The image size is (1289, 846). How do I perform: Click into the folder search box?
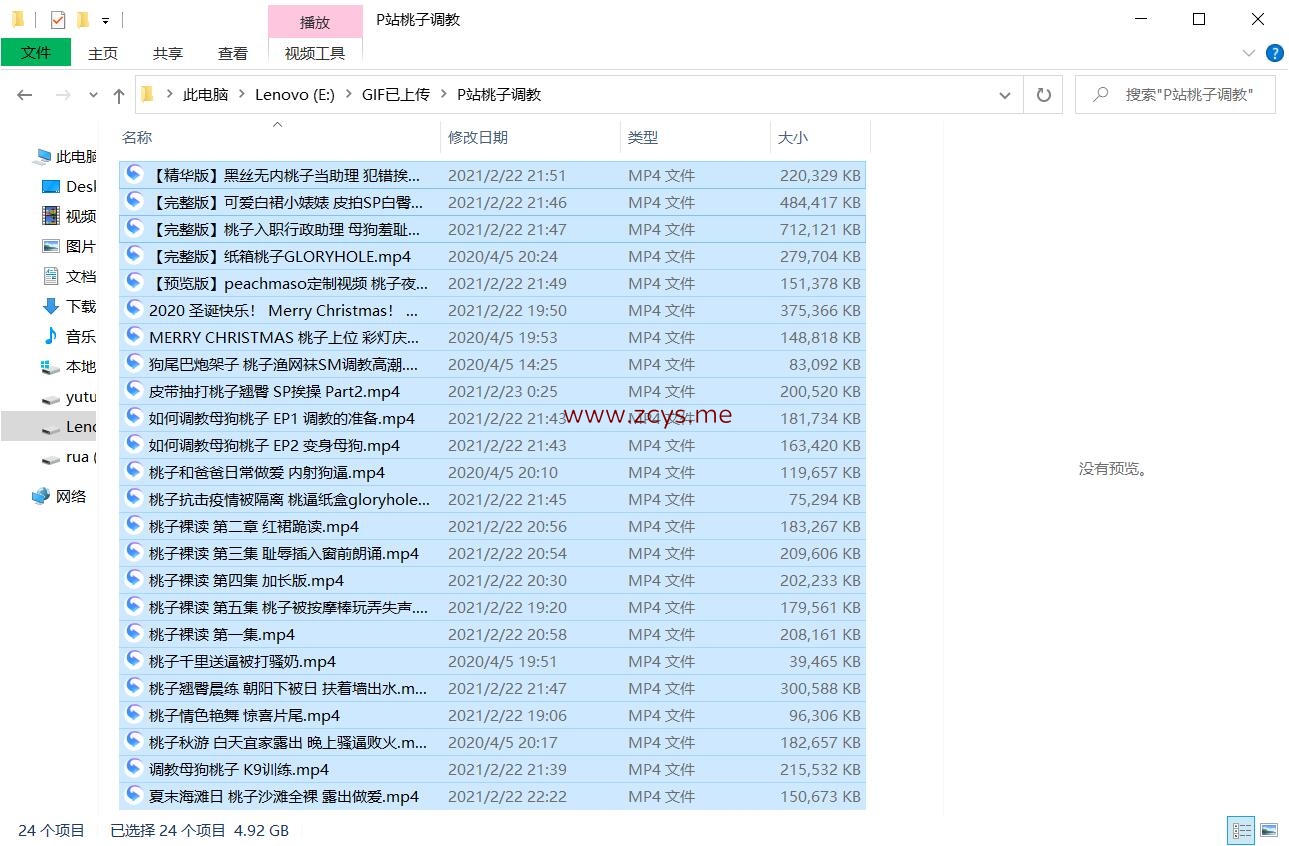coord(1186,94)
